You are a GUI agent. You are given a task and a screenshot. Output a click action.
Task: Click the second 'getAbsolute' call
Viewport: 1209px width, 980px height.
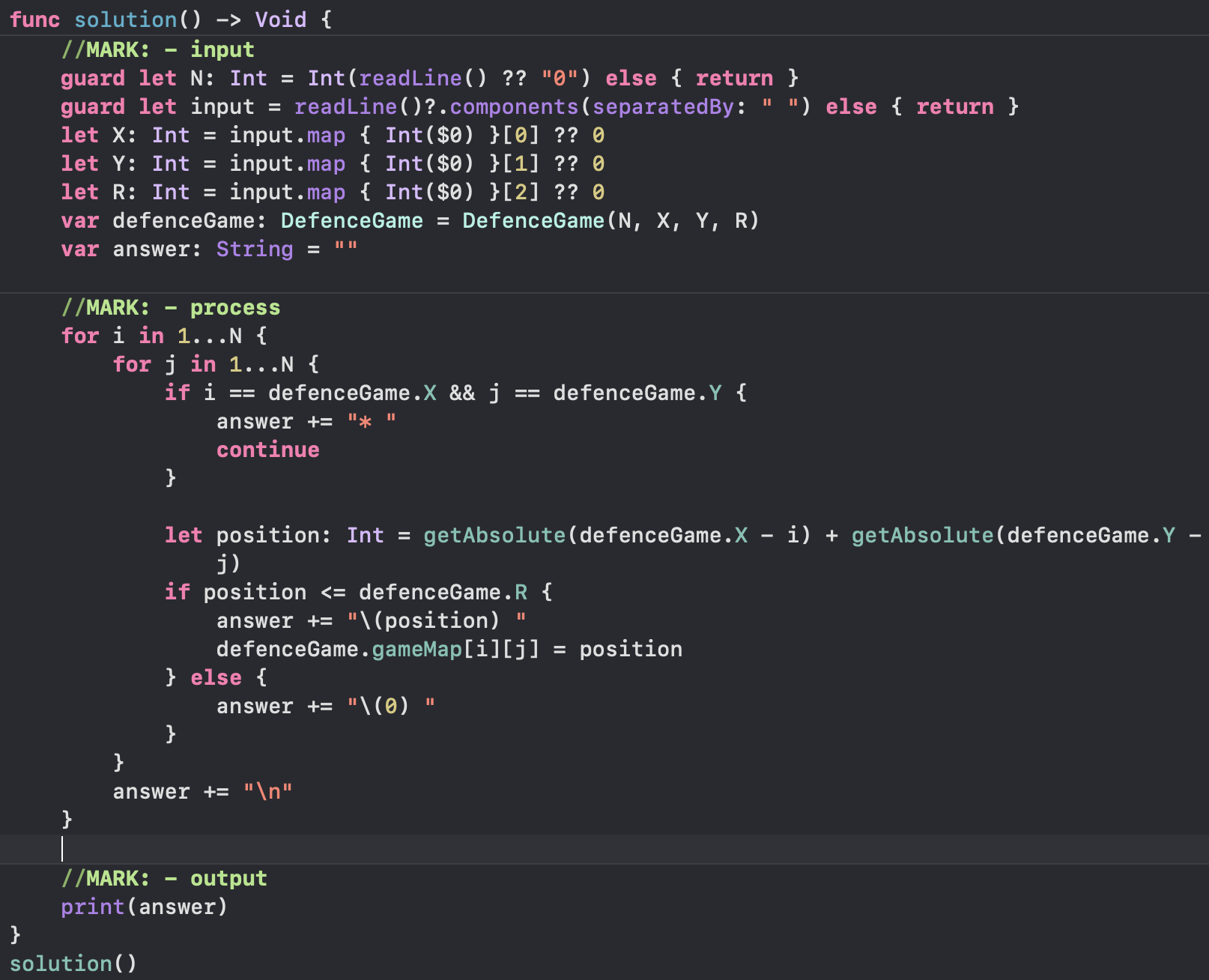923,535
